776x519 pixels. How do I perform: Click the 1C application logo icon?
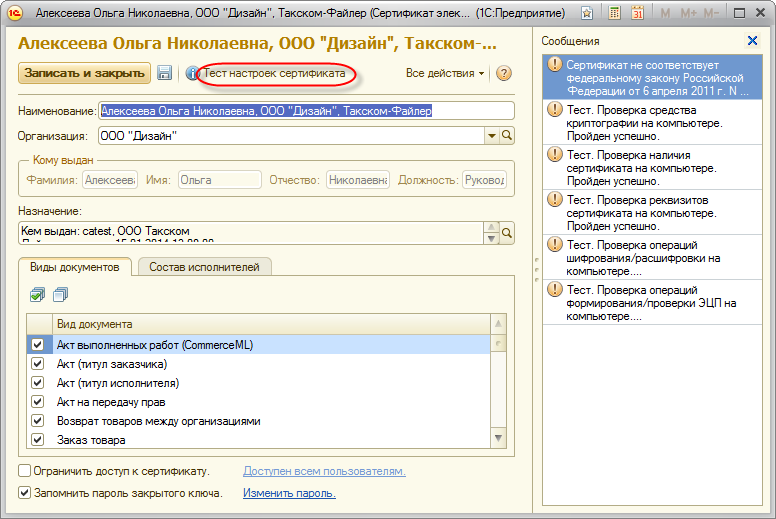(x=15, y=13)
